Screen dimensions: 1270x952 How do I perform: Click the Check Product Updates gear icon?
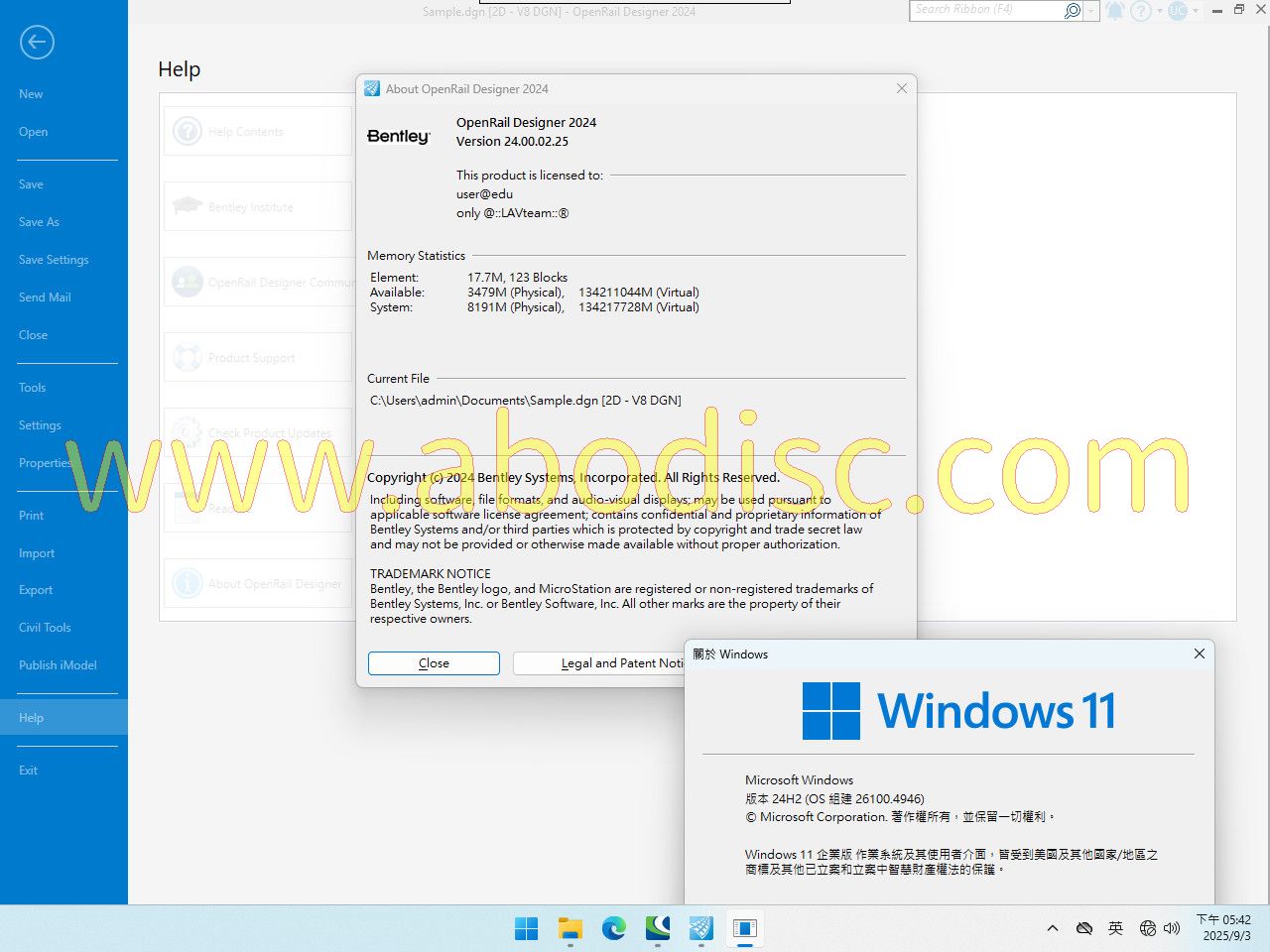click(188, 432)
